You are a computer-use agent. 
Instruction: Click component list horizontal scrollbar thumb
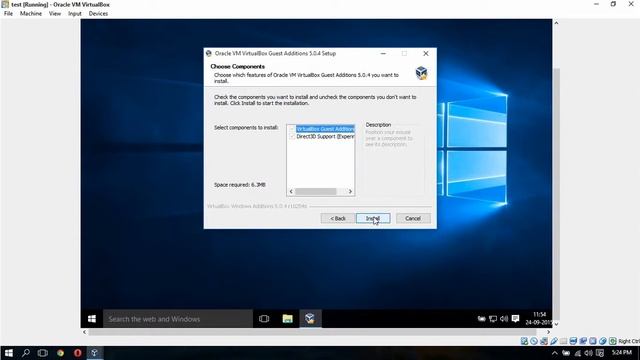(x=316, y=191)
